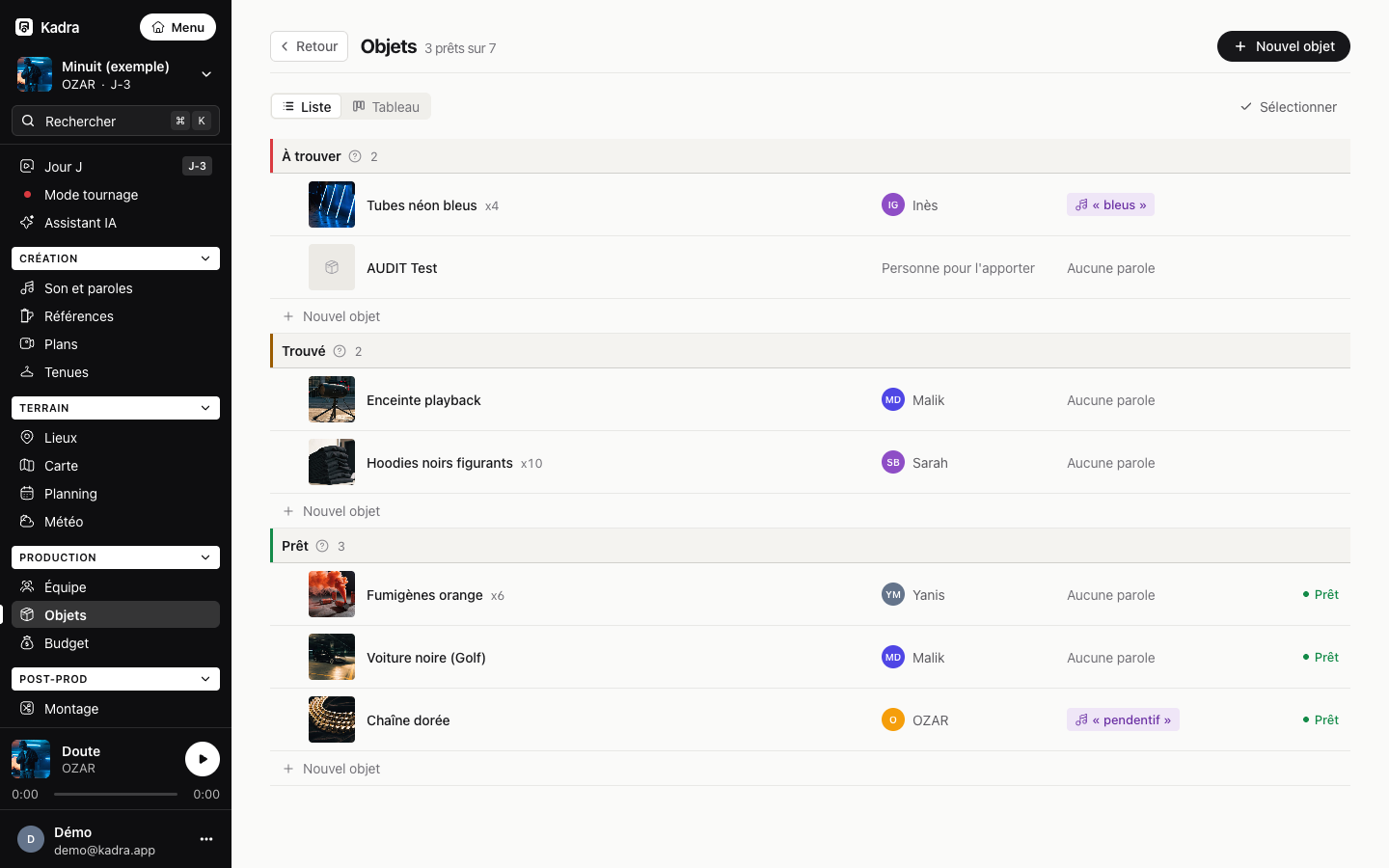The image size is (1389, 868).
Task: Click help icon beside Prêt heading
Action: tap(322, 546)
